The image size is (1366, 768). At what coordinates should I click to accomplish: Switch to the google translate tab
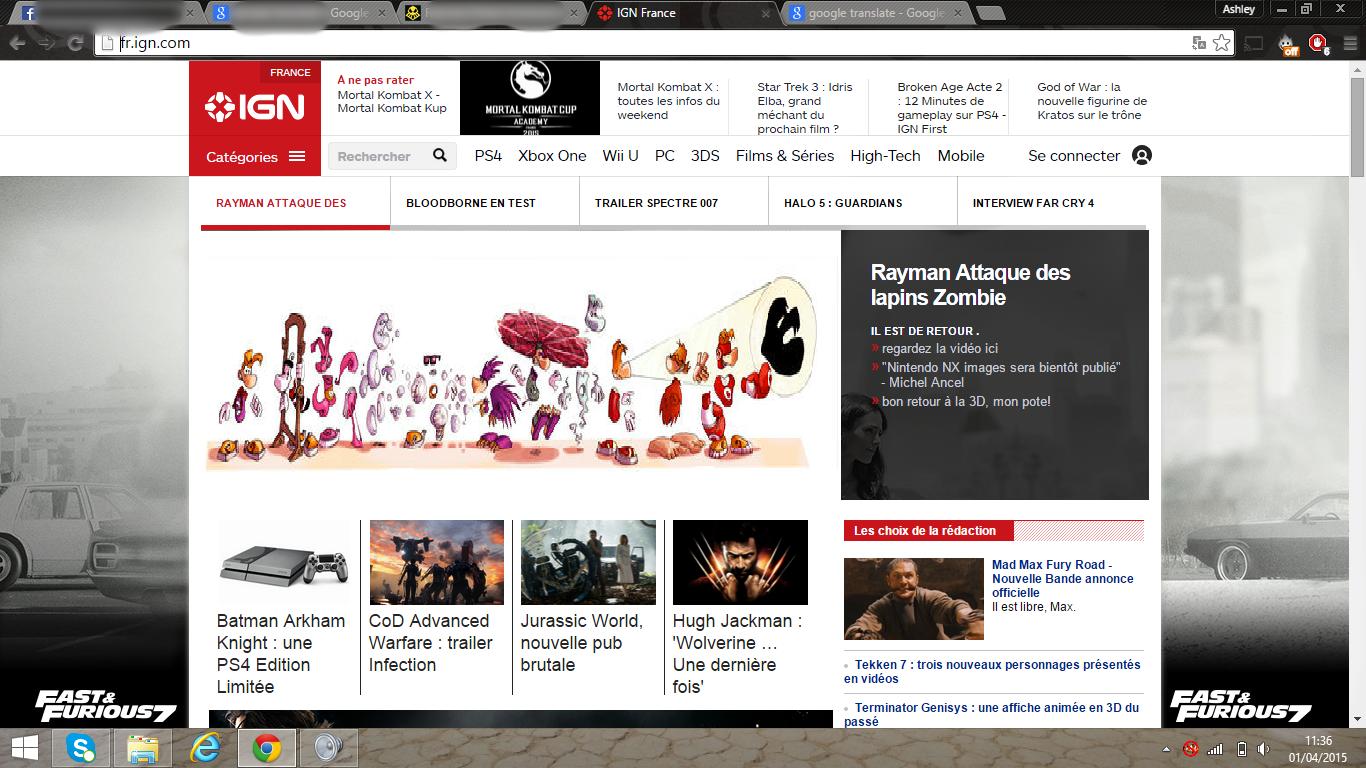coord(877,13)
